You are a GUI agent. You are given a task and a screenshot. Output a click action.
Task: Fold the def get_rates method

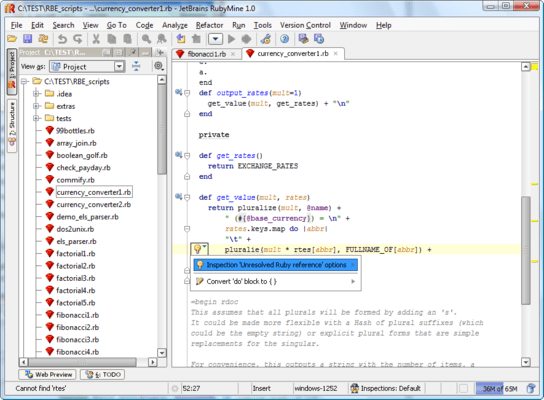tap(187, 156)
